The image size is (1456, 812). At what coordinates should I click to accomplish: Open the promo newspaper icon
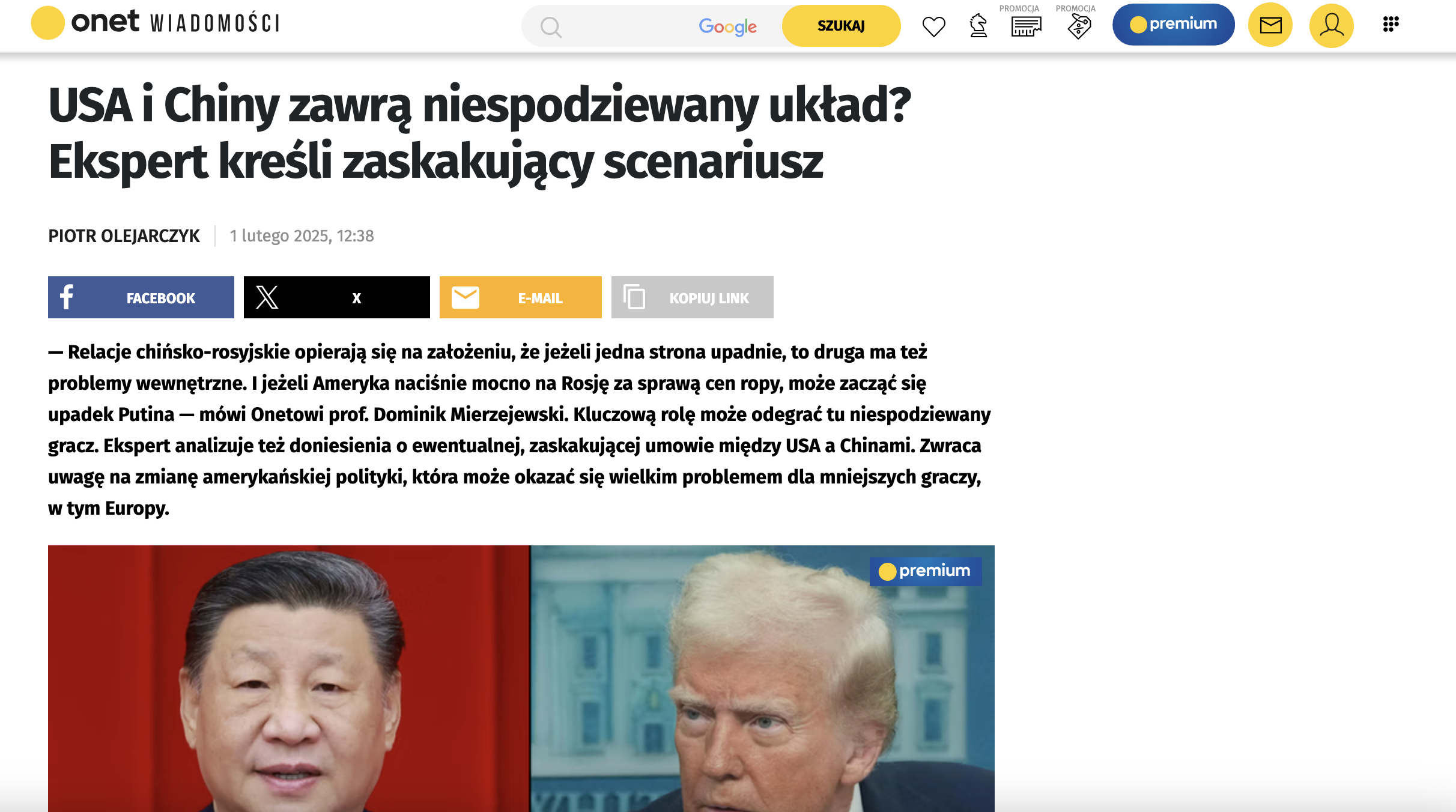pyautogui.click(x=1026, y=26)
